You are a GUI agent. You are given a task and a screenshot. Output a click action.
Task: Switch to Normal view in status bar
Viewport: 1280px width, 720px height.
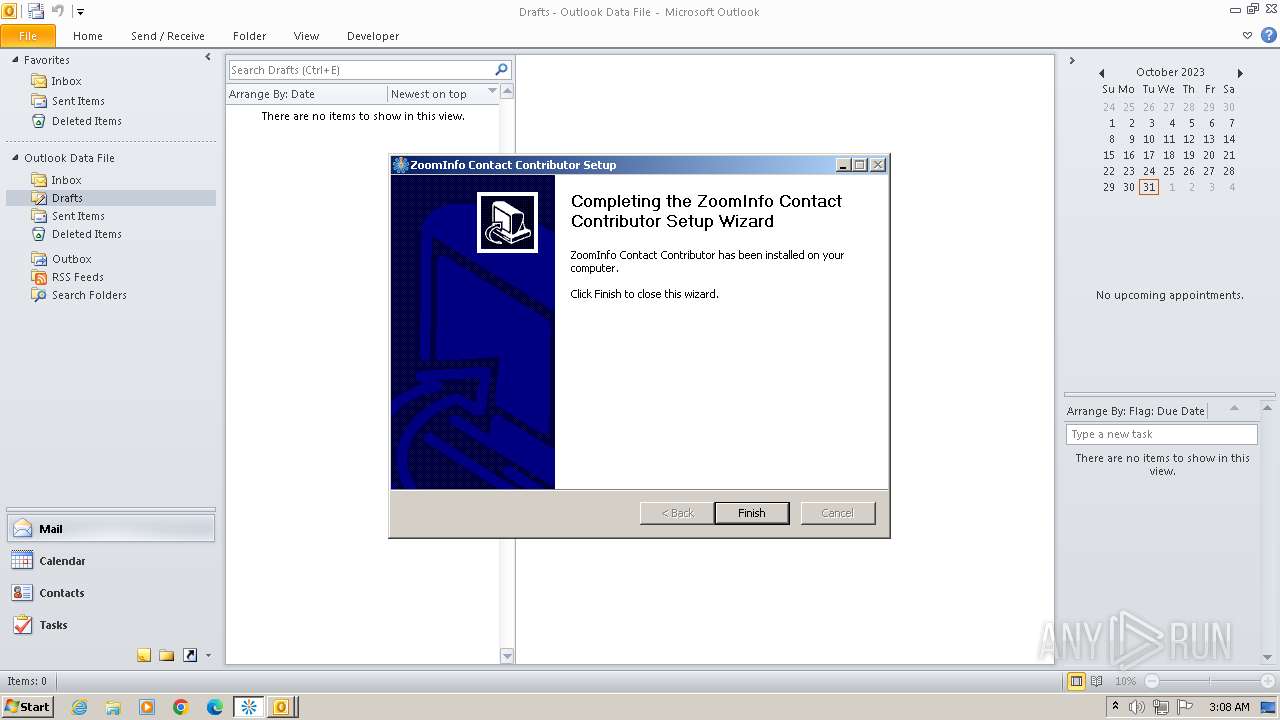[x=1076, y=681]
